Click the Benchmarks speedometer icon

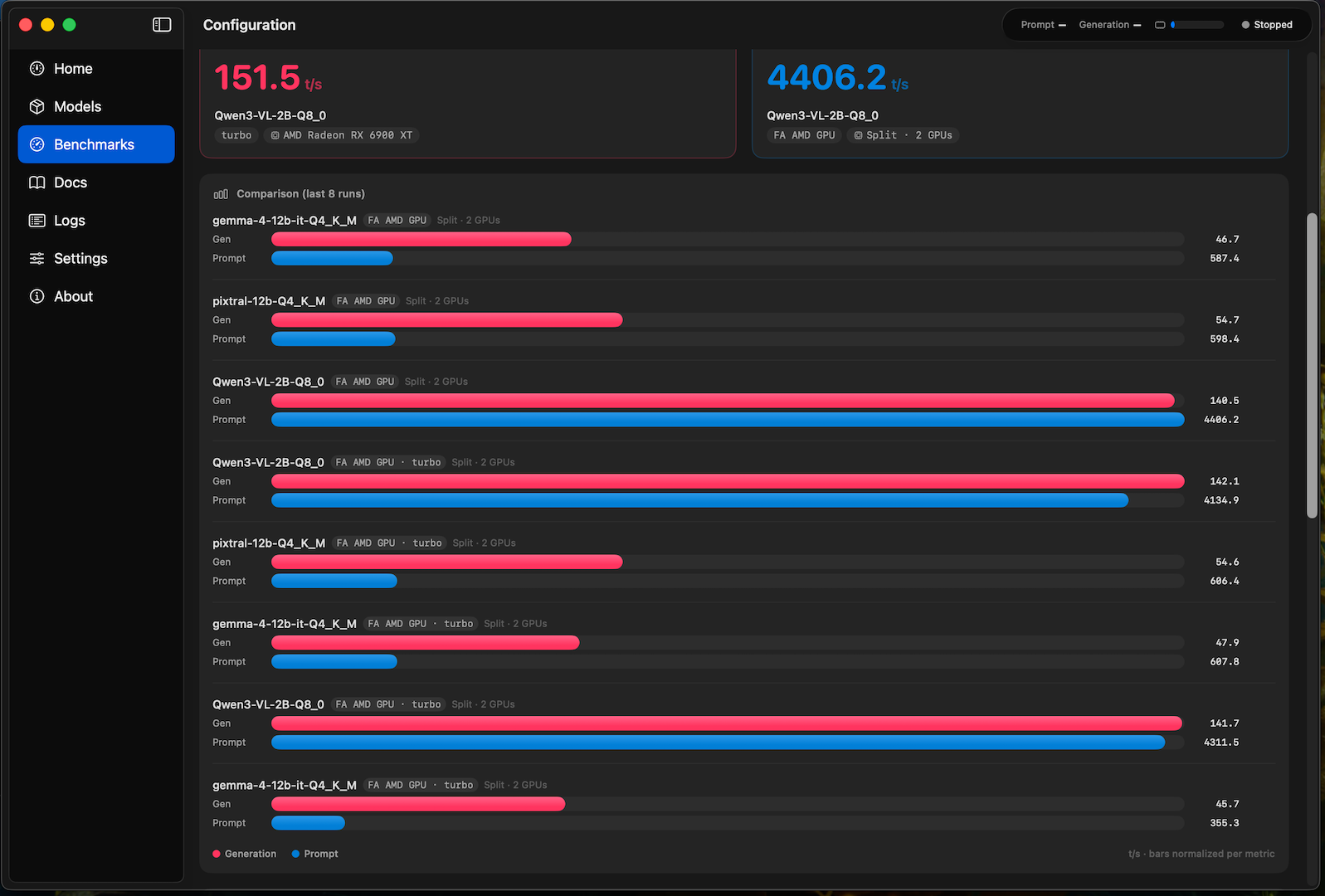coord(37,144)
